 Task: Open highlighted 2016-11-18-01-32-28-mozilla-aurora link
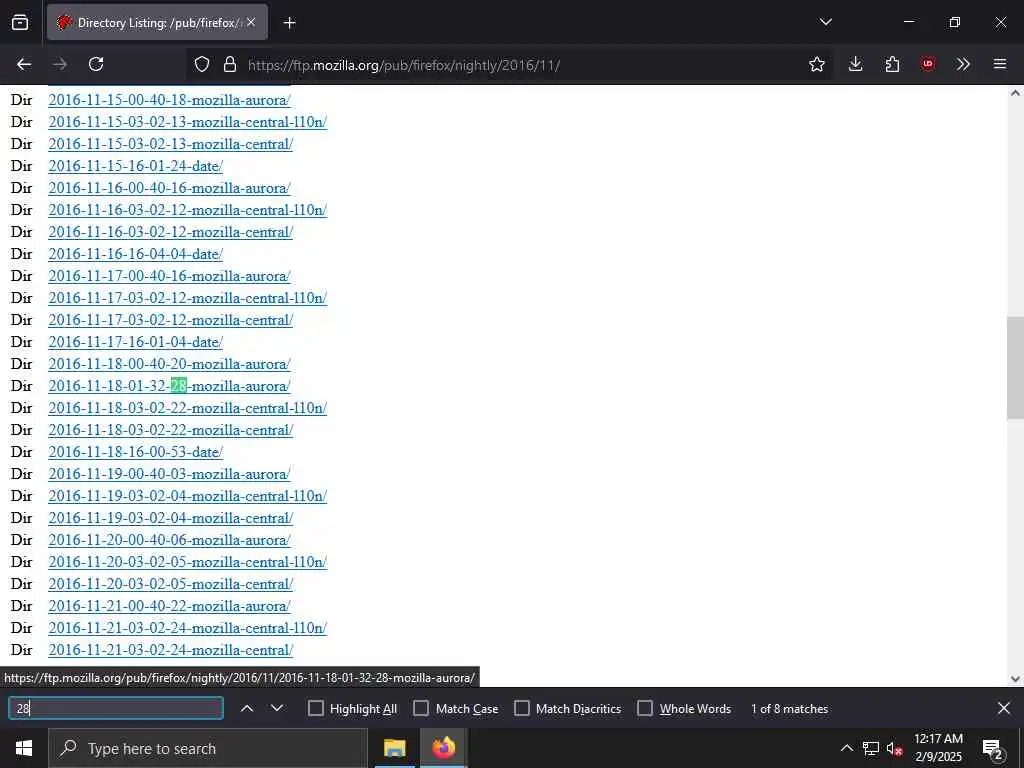[x=169, y=386]
